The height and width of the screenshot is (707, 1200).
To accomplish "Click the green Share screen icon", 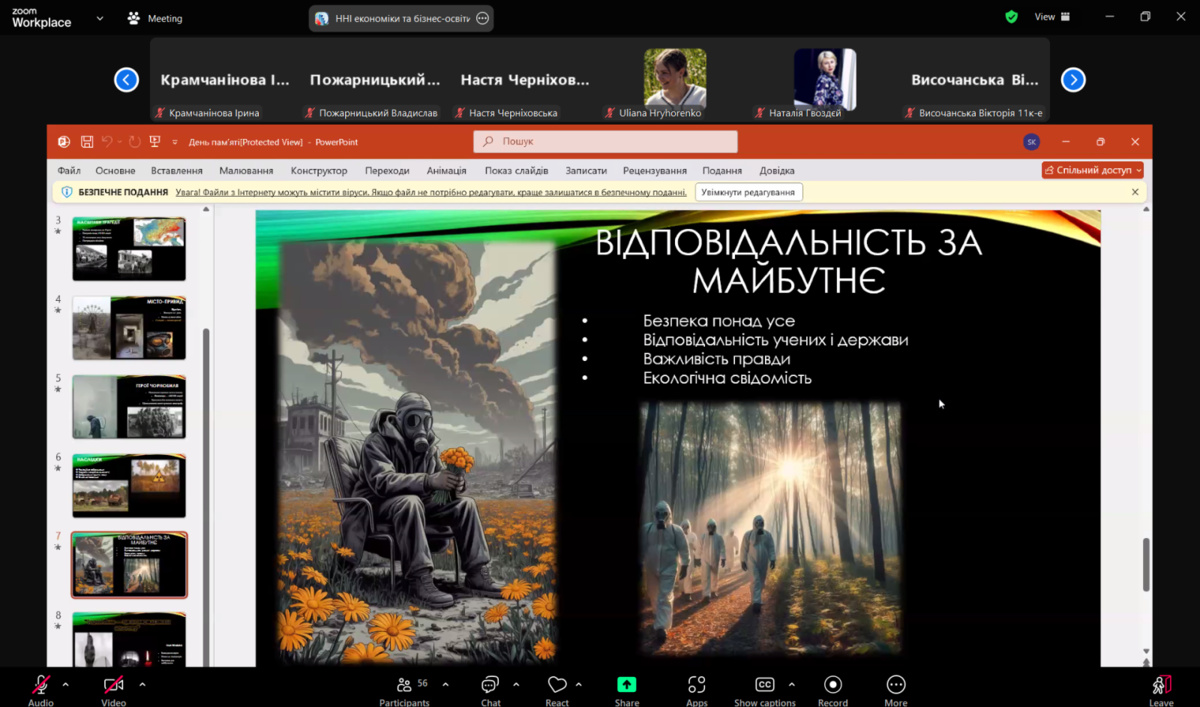I will (627, 685).
